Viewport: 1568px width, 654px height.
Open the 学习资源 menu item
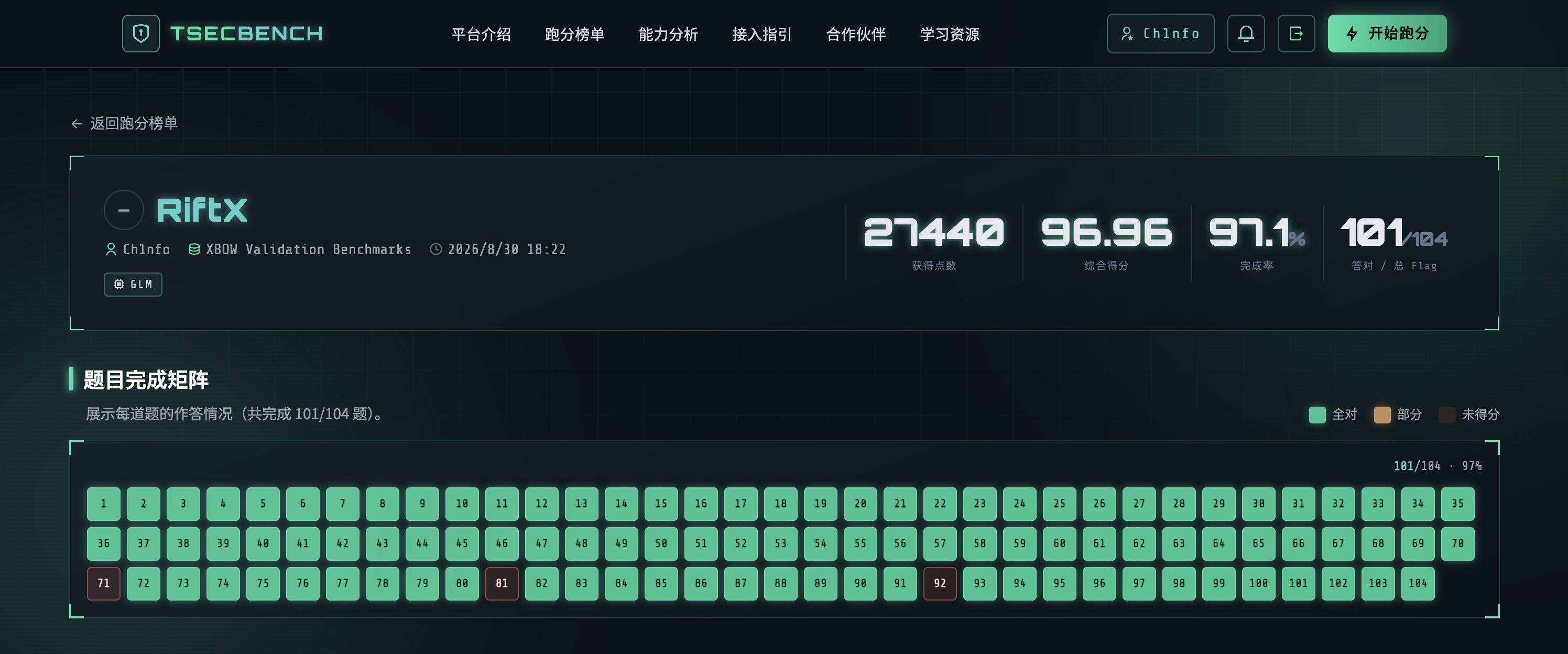pyautogui.click(x=950, y=34)
